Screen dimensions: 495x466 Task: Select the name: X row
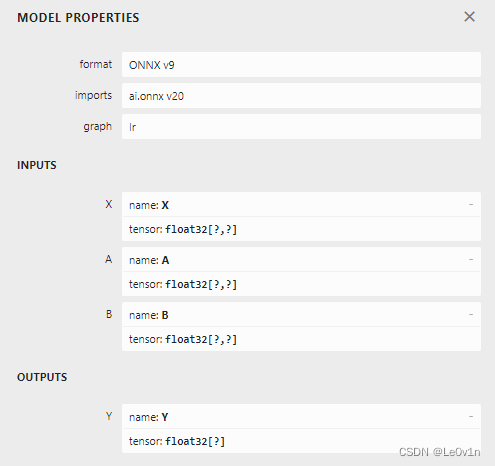301,204
